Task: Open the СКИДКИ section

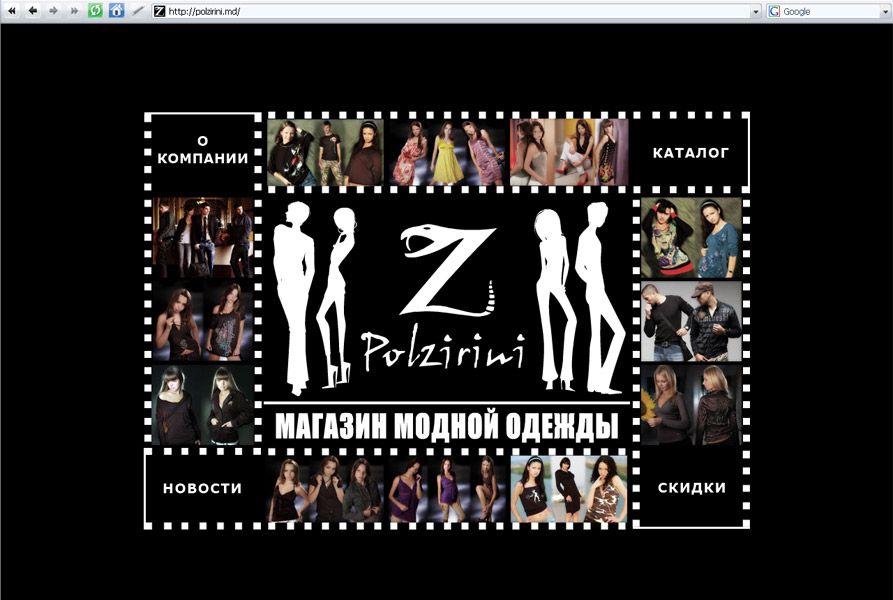Action: click(x=691, y=487)
